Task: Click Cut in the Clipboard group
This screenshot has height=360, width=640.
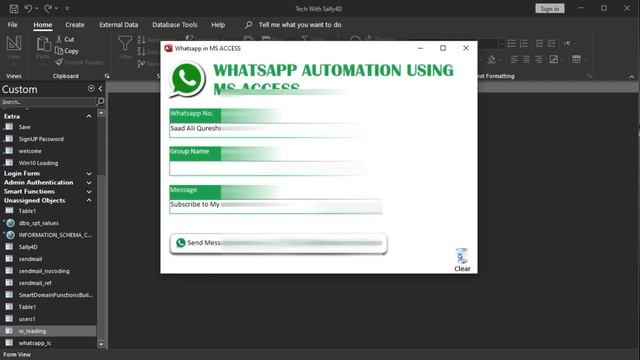Action: tap(65, 40)
